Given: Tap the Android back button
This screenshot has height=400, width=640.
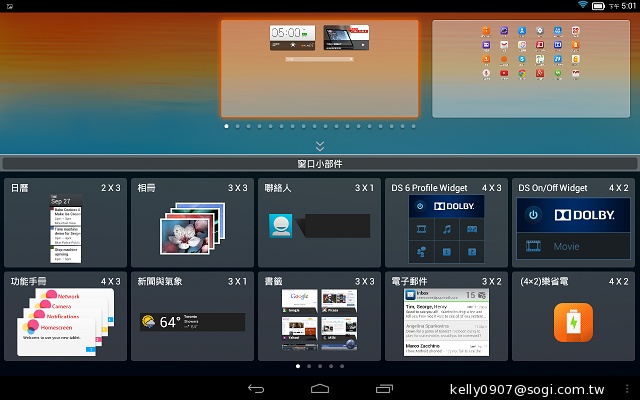Looking at the screenshot, I should coord(256,389).
